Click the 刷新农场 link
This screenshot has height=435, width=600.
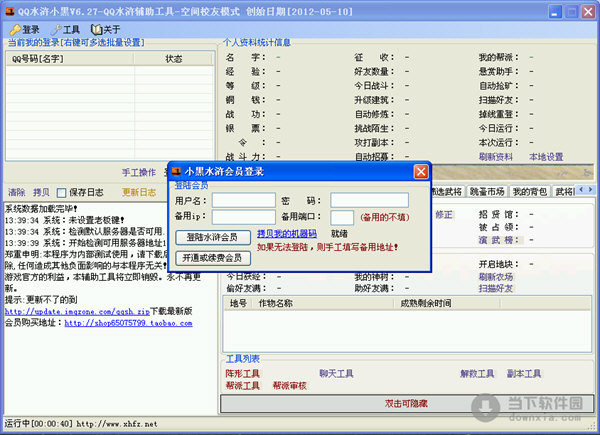pos(496,277)
